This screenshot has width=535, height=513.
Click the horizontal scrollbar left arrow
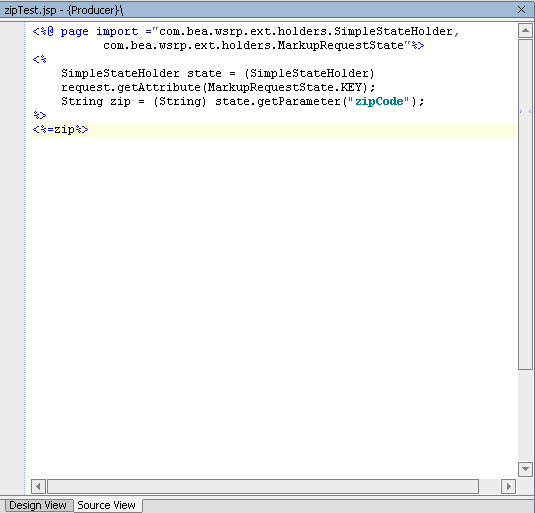(x=38, y=486)
